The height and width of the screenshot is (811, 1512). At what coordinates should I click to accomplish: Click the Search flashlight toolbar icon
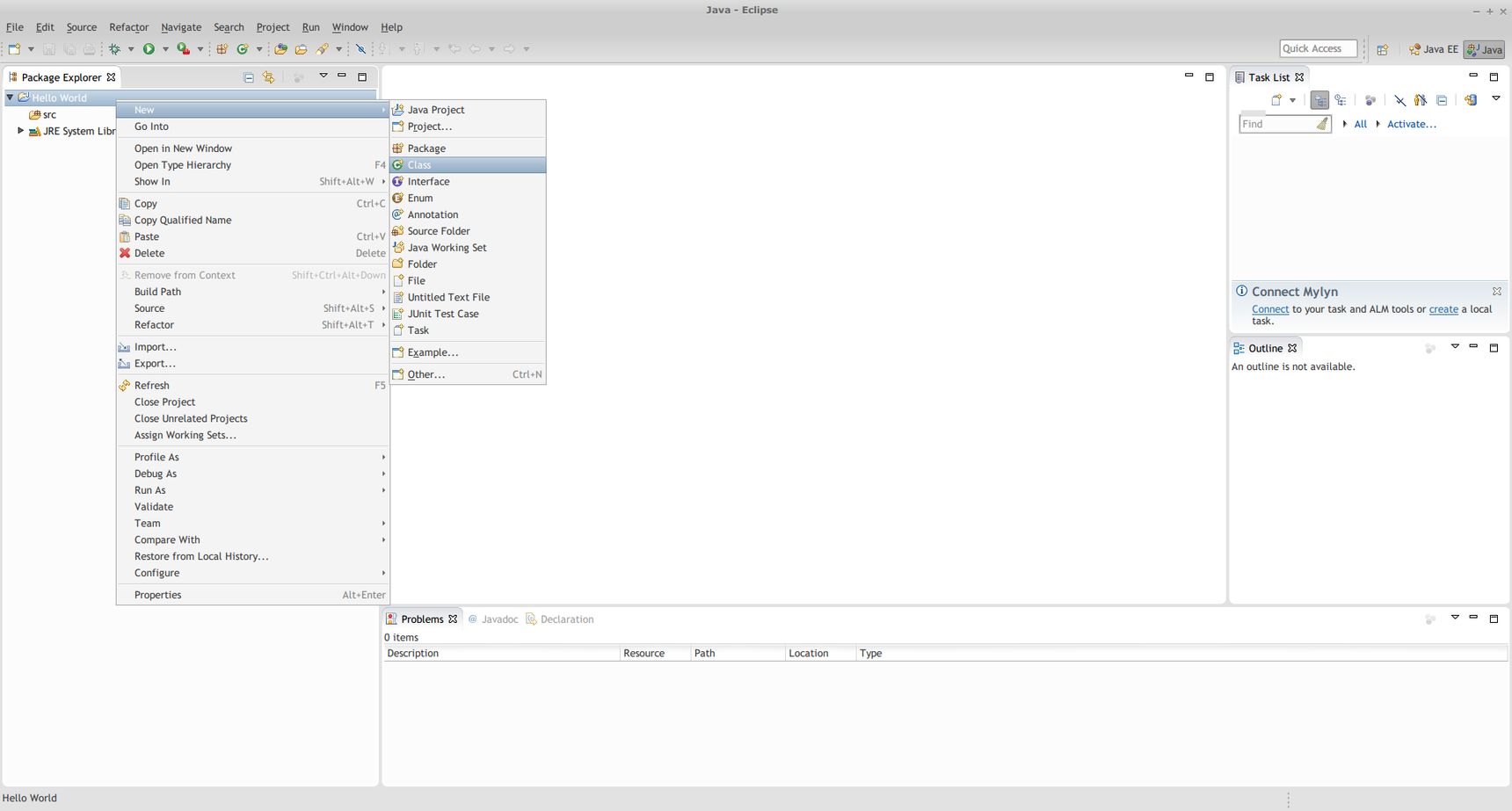323,49
